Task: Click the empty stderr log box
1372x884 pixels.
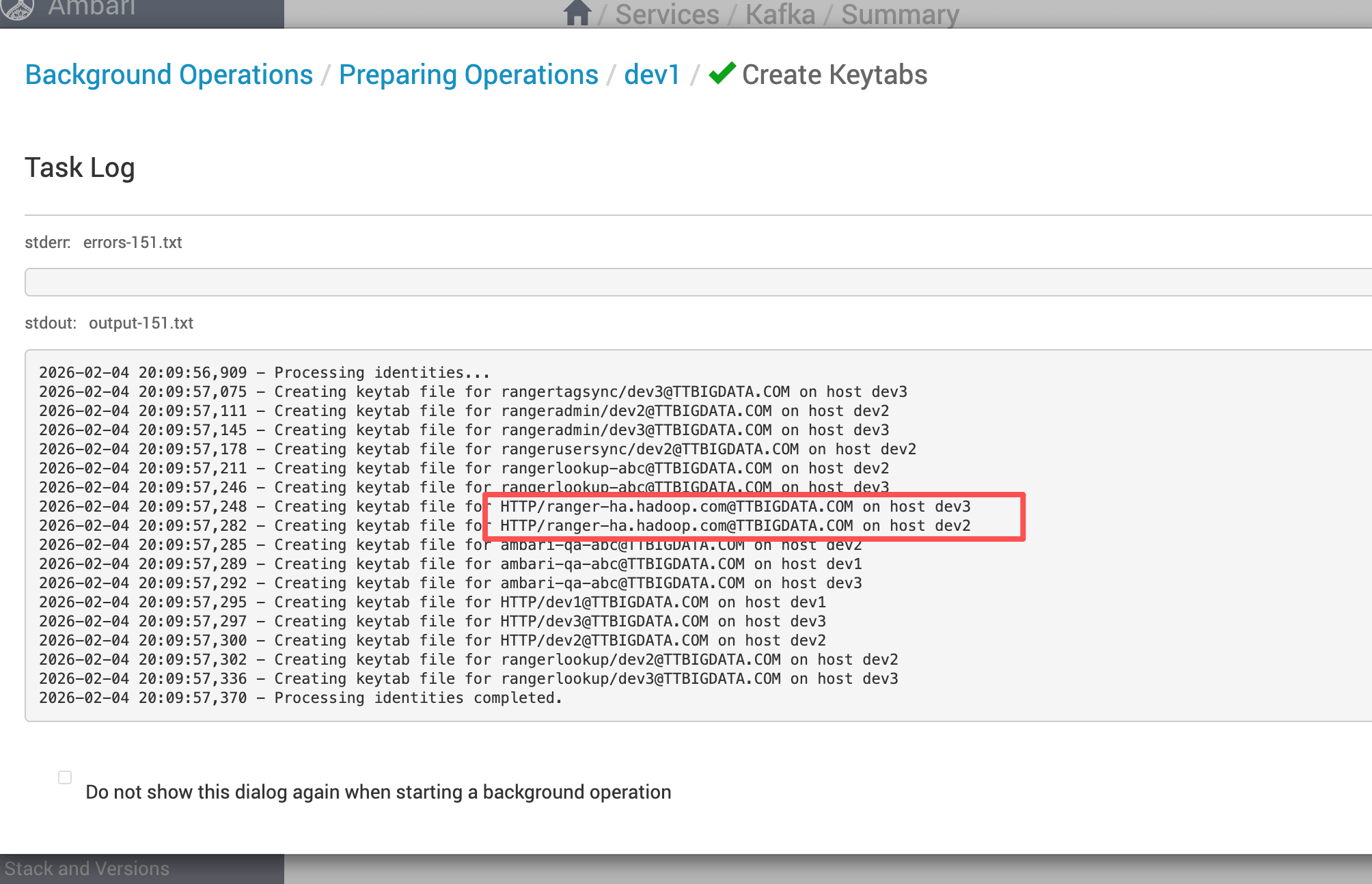Action: point(697,282)
